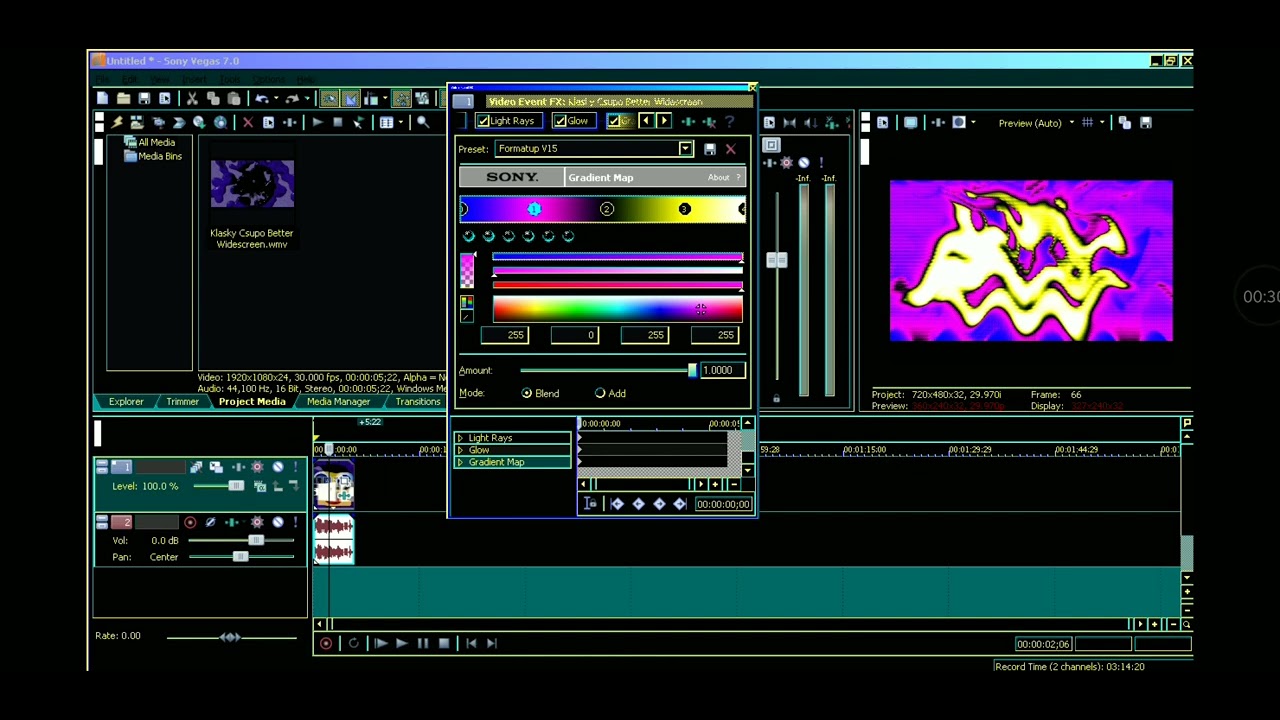Image resolution: width=1280 pixels, height=720 pixels.
Task: Toggle the Glow effect checkbox
Action: pyautogui.click(x=560, y=121)
